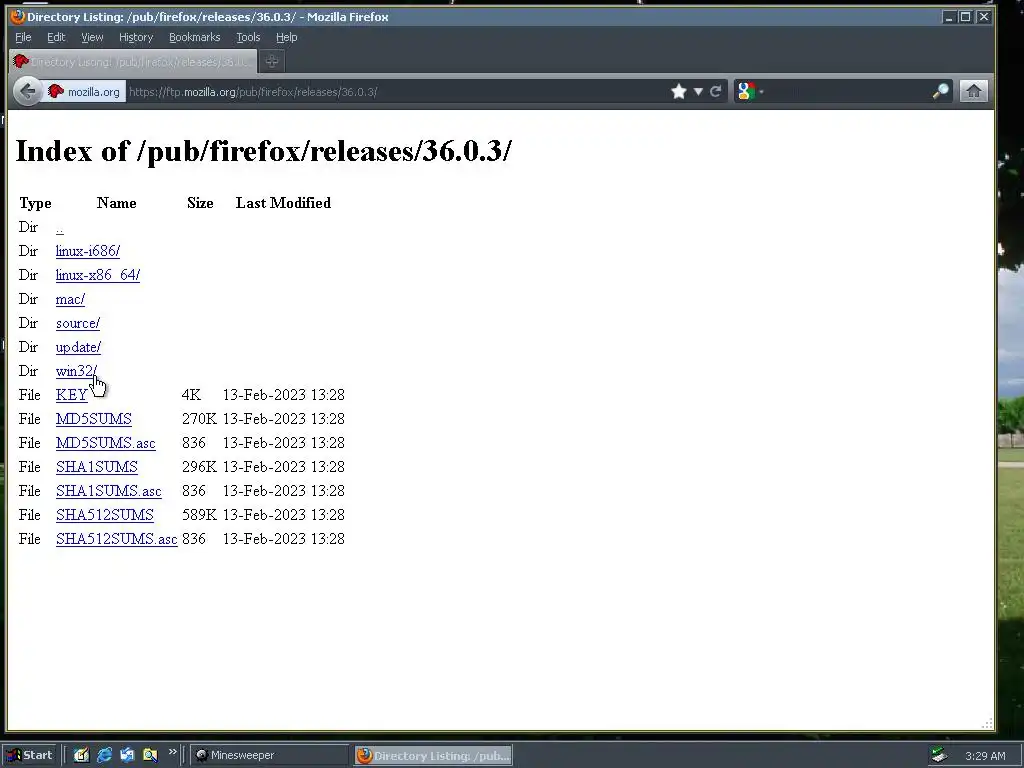Image resolution: width=1024 pixels, height=768 pixels.
Task: Open the source/ directory
Action: 78,323
